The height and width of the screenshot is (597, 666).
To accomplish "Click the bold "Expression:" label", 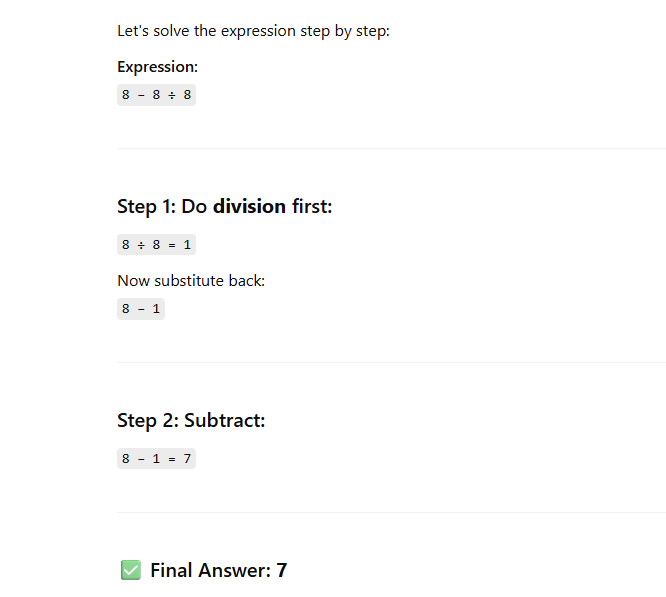I will (157, 67).
